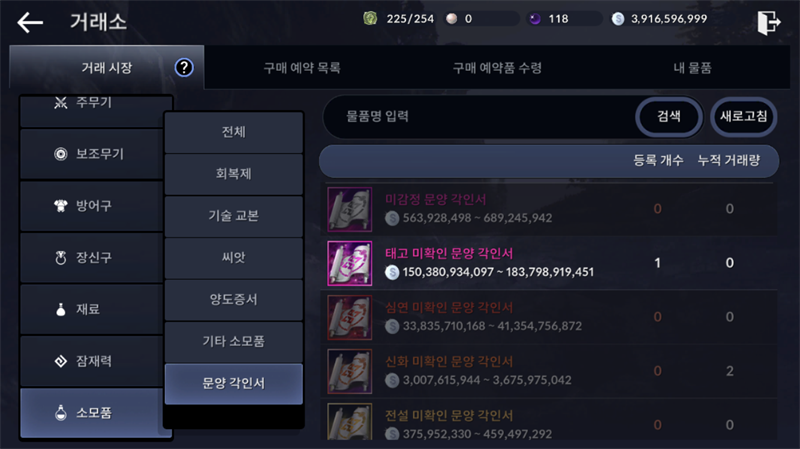The height and width of the screenshot is (449, 800).
Task: Select the 기술 교본 subcategory
Action: tap(234, 216)
